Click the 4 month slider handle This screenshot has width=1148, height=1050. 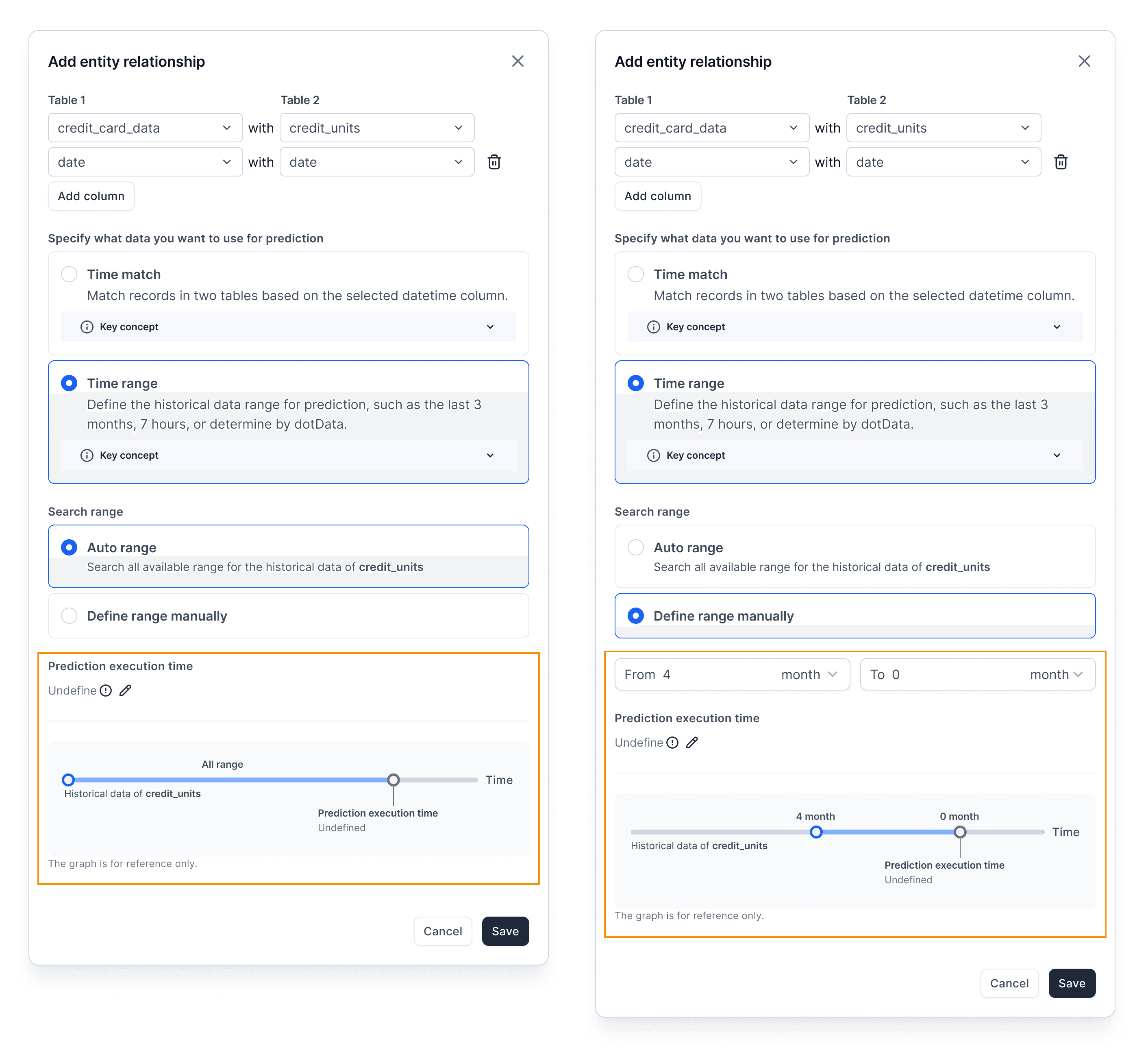815,831
